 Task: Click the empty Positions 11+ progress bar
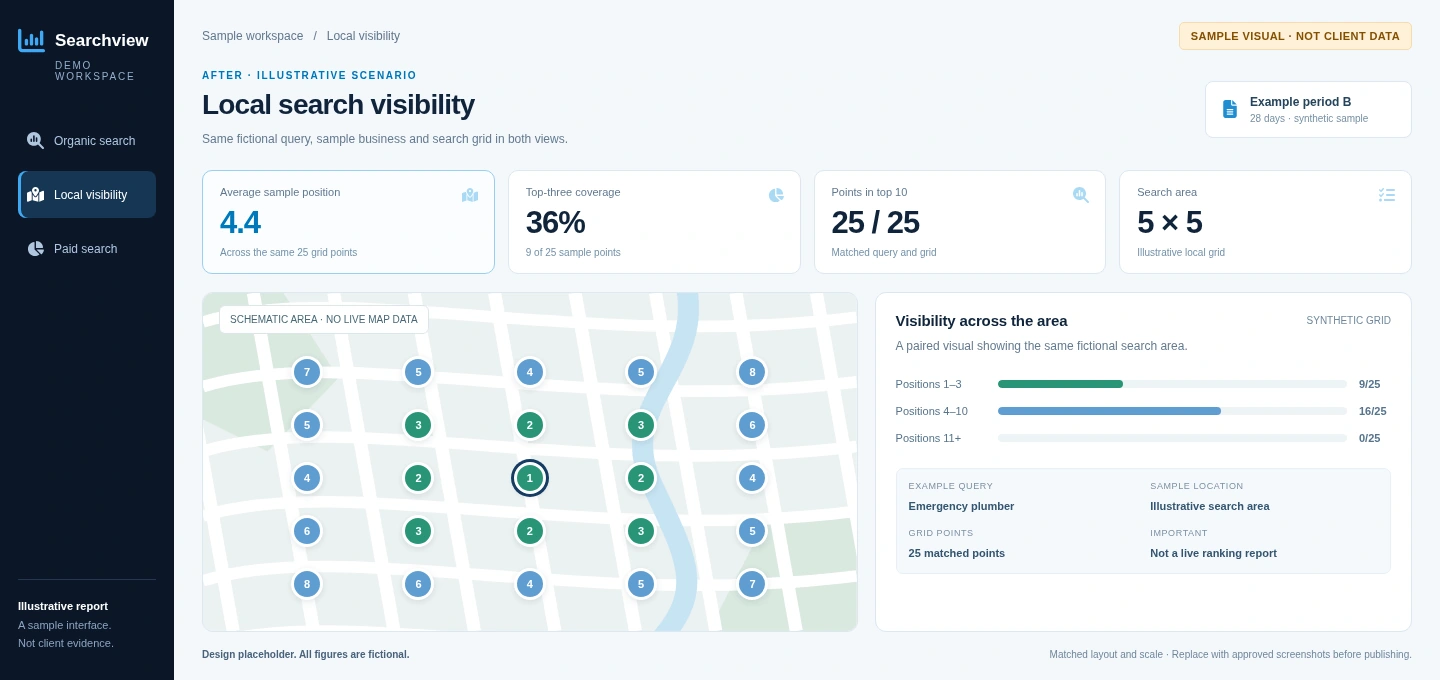point(1172,438)
